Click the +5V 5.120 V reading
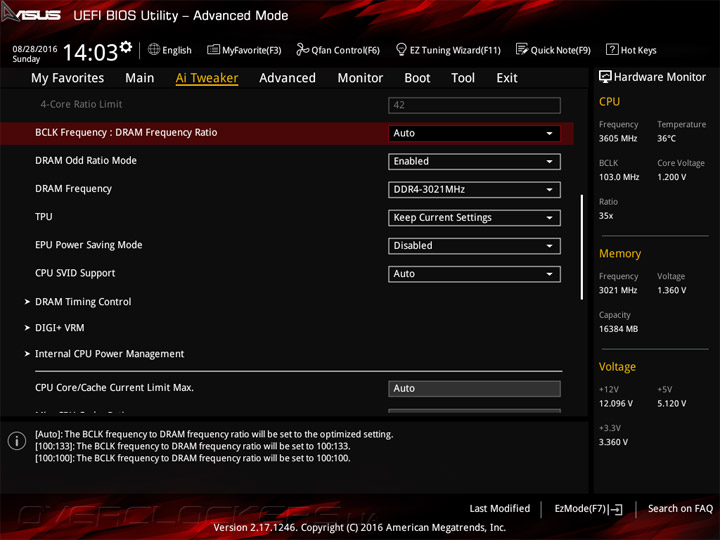The width and height of the screenshot is (720, 540). click(x=671, y=404)
